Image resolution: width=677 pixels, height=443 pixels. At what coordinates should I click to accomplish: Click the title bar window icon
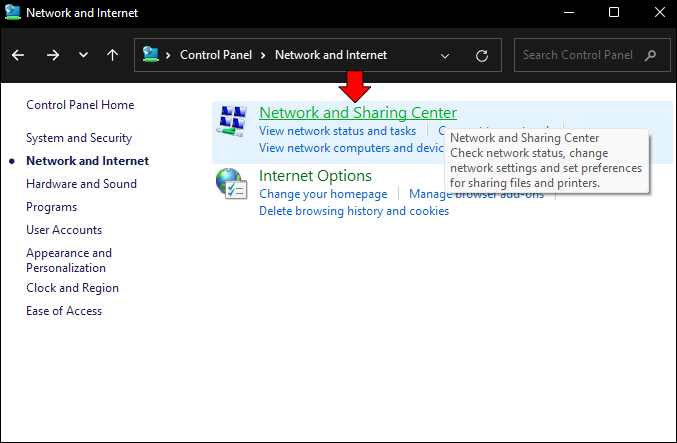coord(13,12)
